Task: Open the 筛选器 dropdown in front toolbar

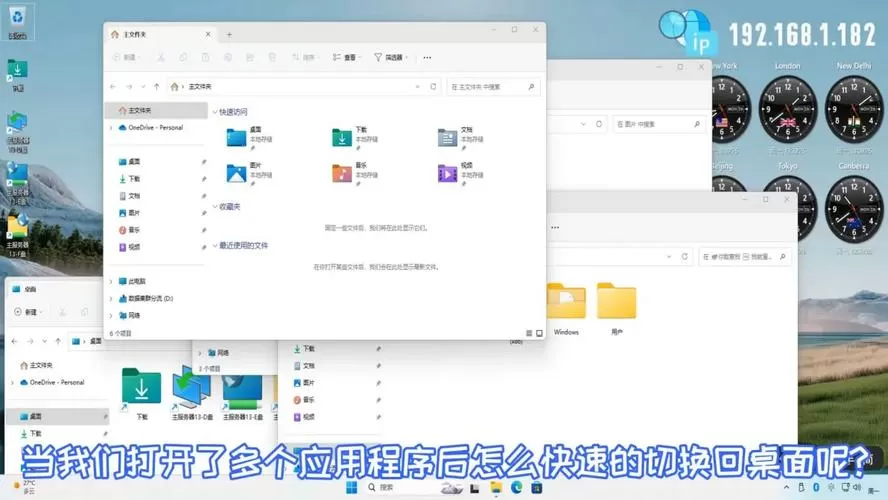Action: 391,57
